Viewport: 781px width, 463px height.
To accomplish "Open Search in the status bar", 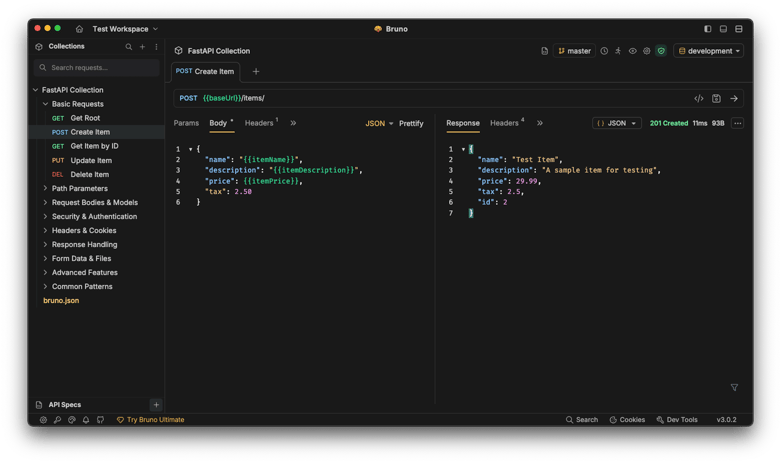I will (x=582, y=420).
